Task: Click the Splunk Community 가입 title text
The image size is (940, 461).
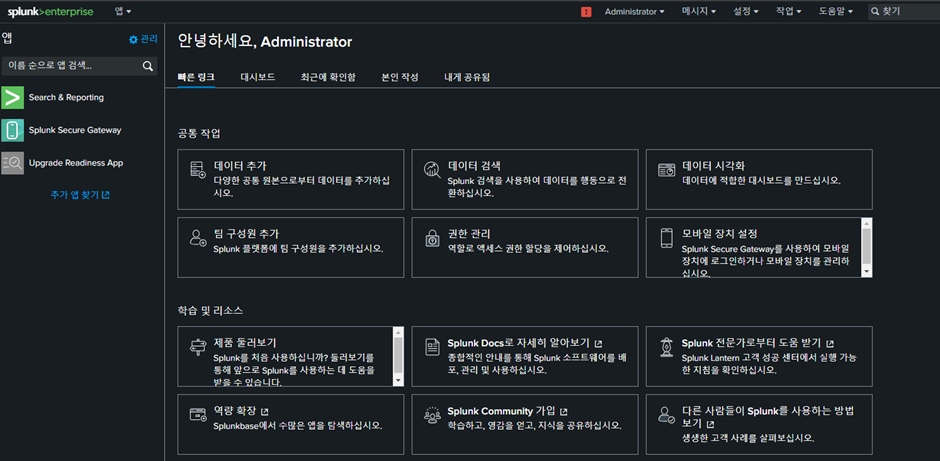Action: (x=501, y=411)
